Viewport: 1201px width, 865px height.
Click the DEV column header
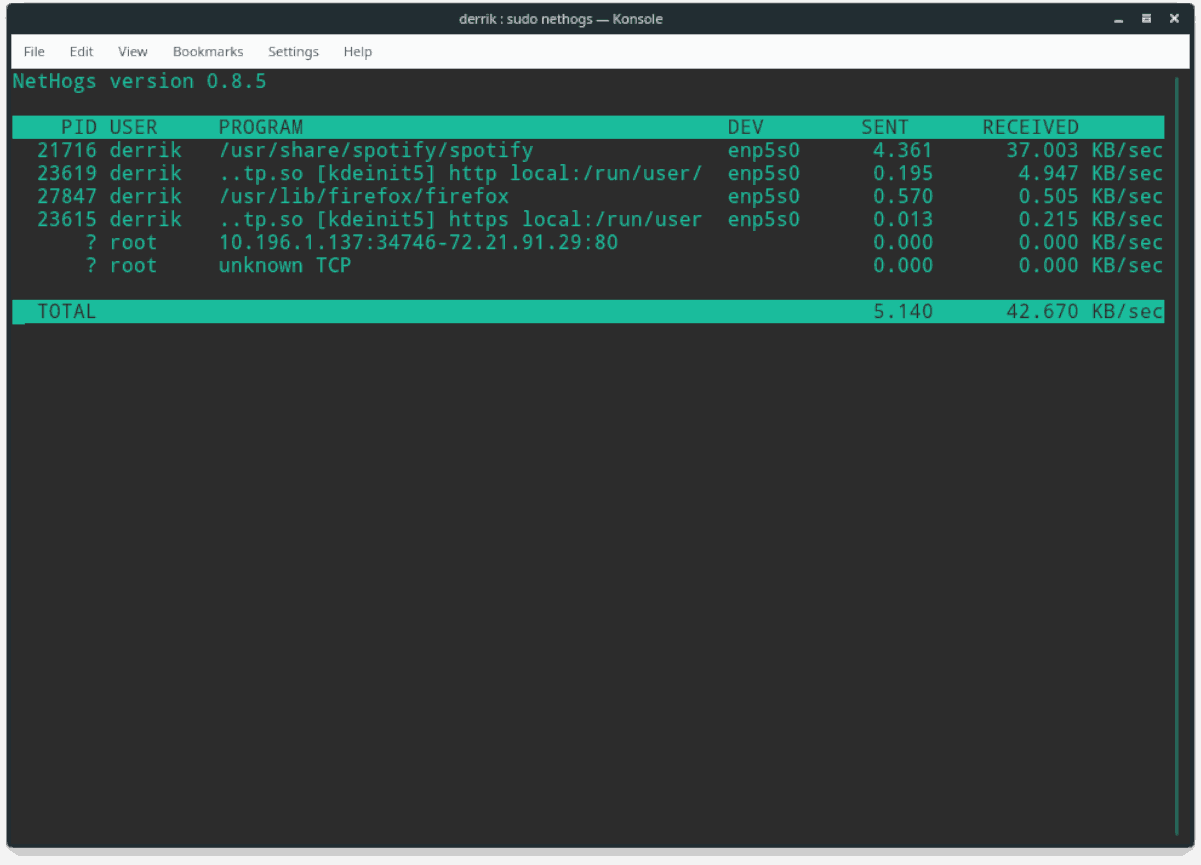point(744,127)
